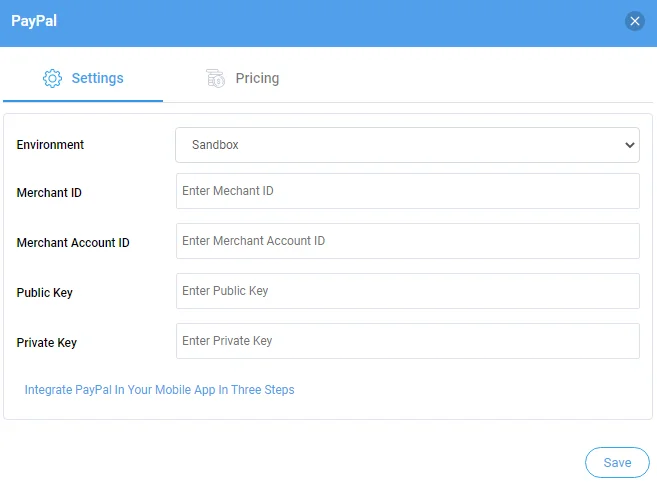657x484 pixels.
Task: Click the Environment field label
Action: pyautogui.click(x=50, y=145)
